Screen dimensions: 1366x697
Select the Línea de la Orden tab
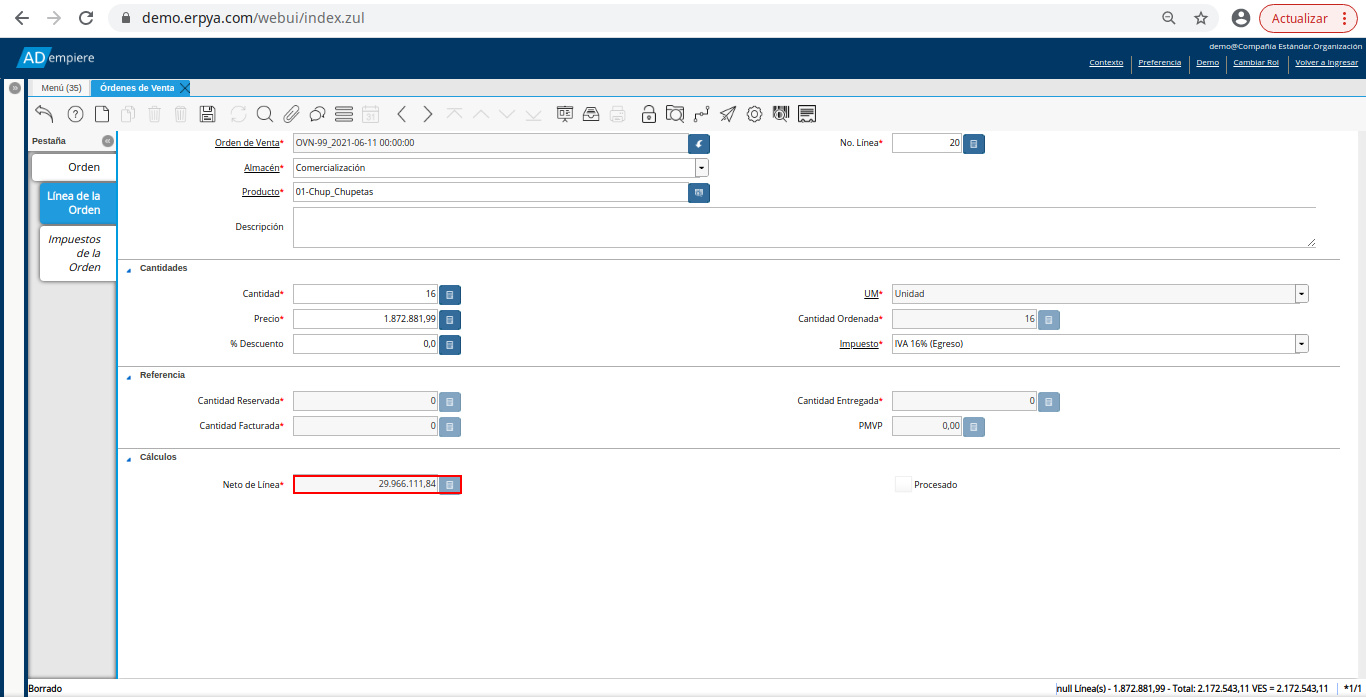click(x=78, y=203)
